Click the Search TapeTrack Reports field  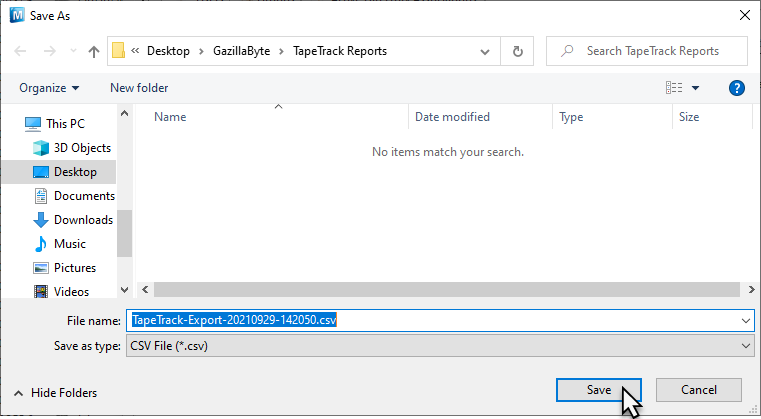647,51
